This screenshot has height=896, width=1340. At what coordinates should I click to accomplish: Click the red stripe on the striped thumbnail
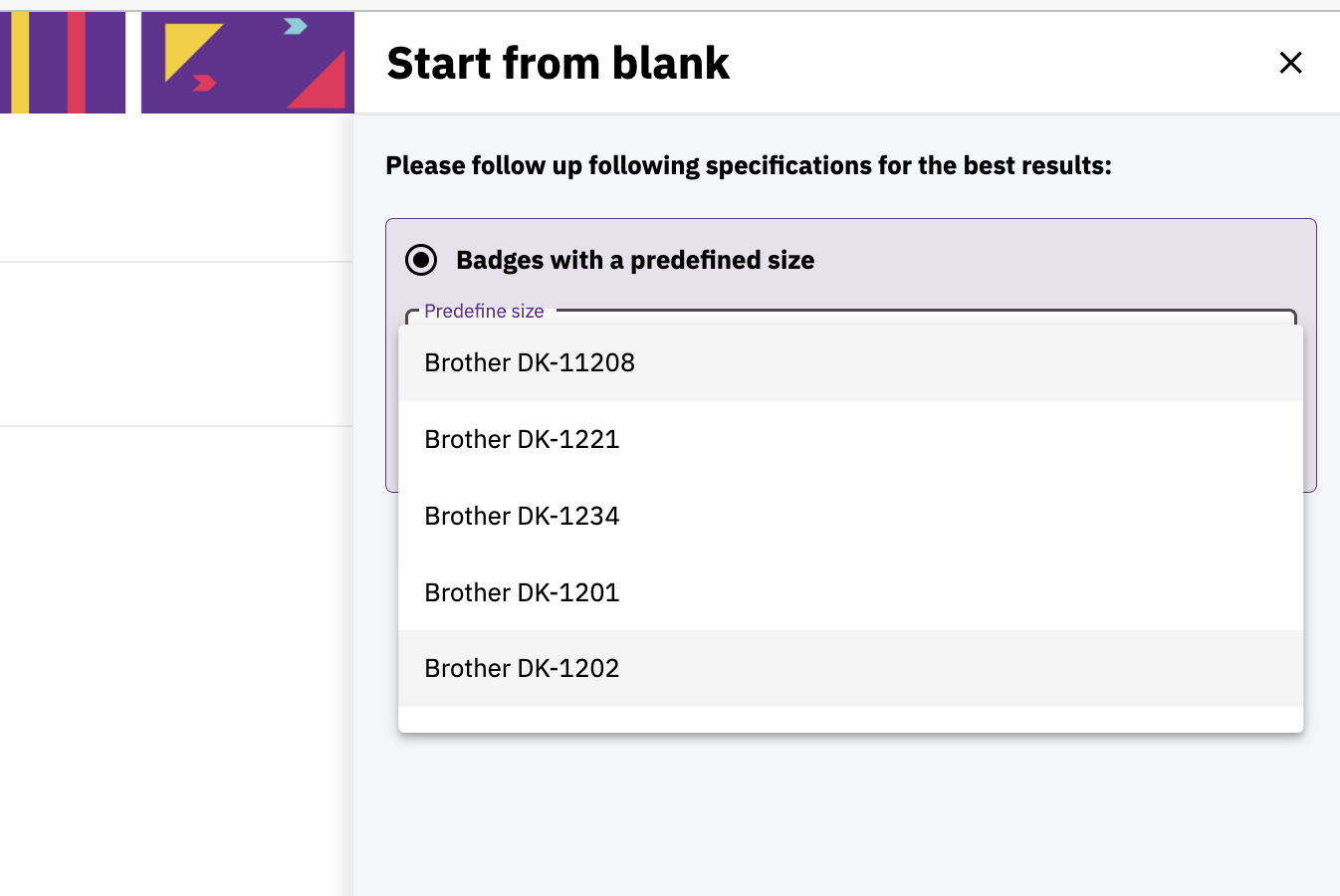(x=77, y=63)
